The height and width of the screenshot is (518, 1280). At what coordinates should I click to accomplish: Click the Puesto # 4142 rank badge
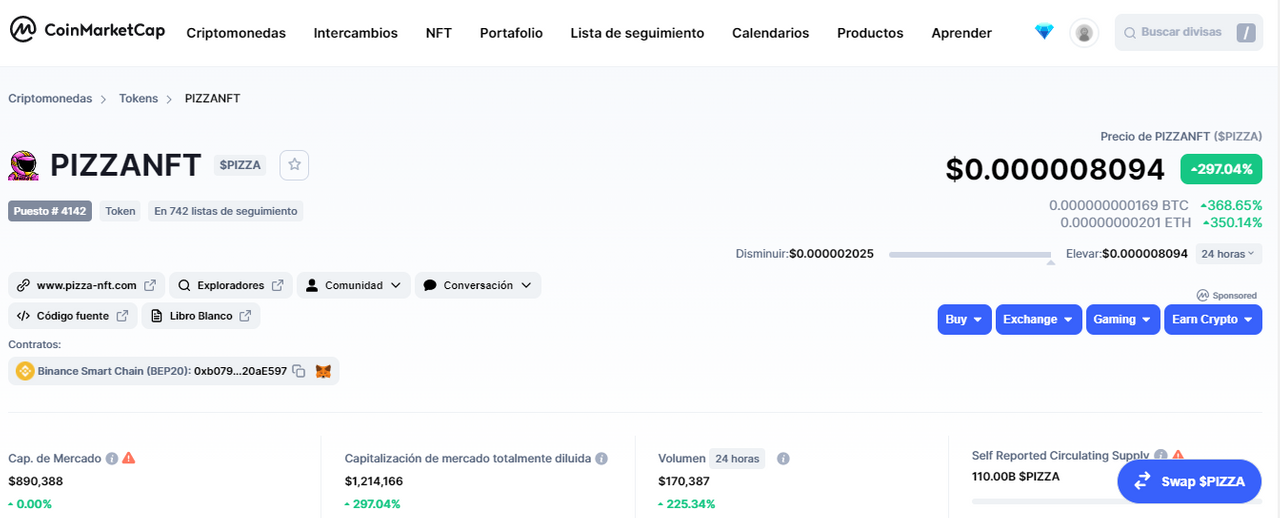pos(50,211)
